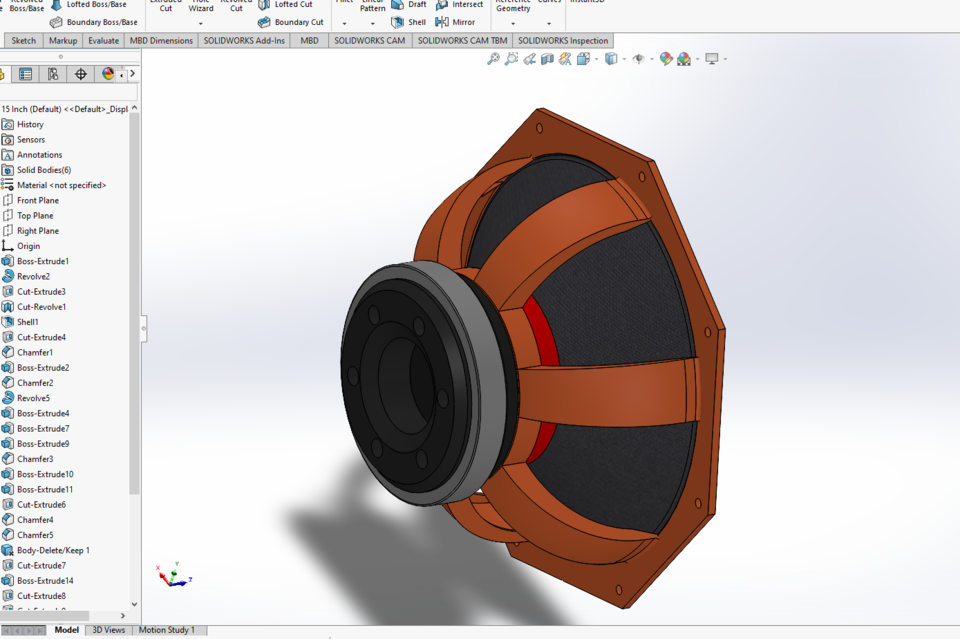Screen dimensions: 960x639
Task: Select the Zoom to Fit tool
Action: [x=493, y=58]
